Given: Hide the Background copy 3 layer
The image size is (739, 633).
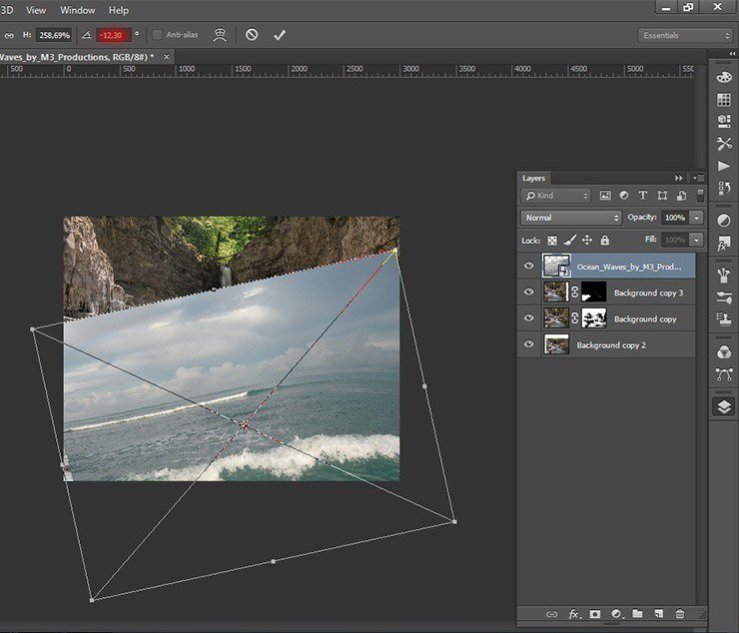Looking at the screenshot, I should [529, 293].
